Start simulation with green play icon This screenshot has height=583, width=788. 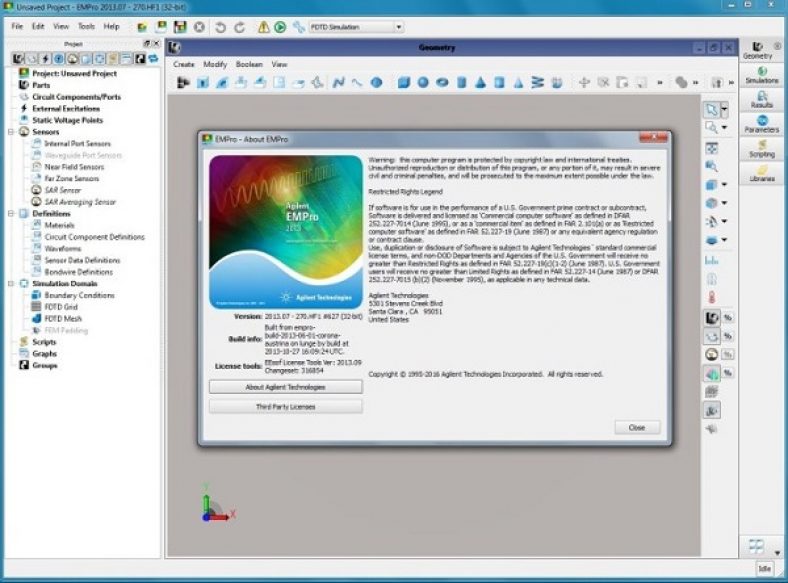280,27
